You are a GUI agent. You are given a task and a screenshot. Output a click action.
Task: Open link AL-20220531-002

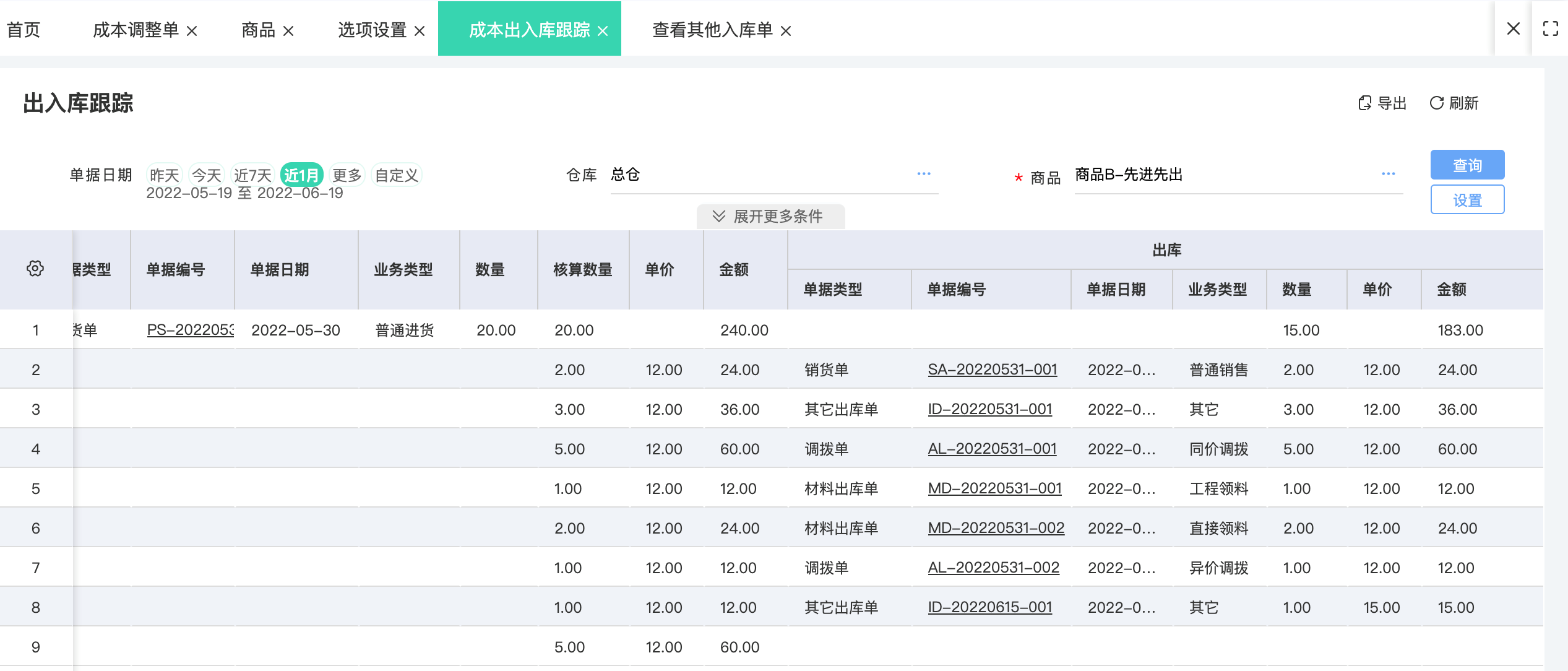[993, 568]
